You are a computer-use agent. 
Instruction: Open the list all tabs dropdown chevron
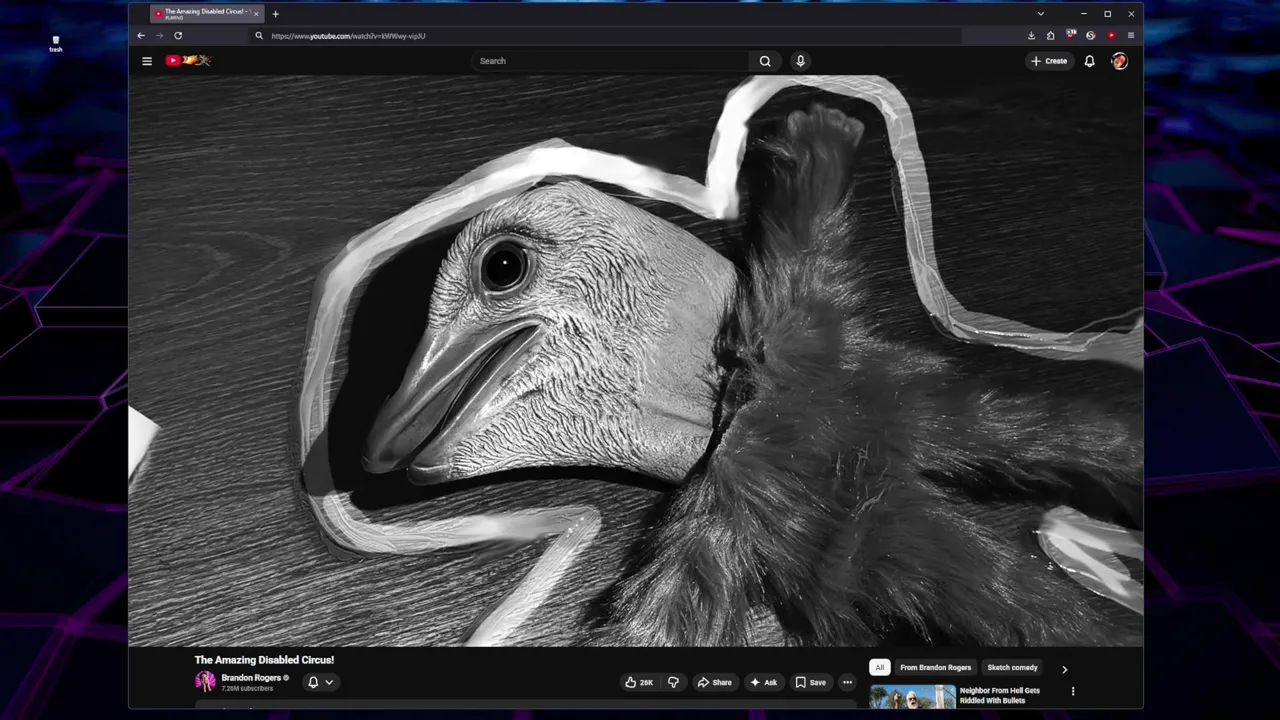point(1040,14)
